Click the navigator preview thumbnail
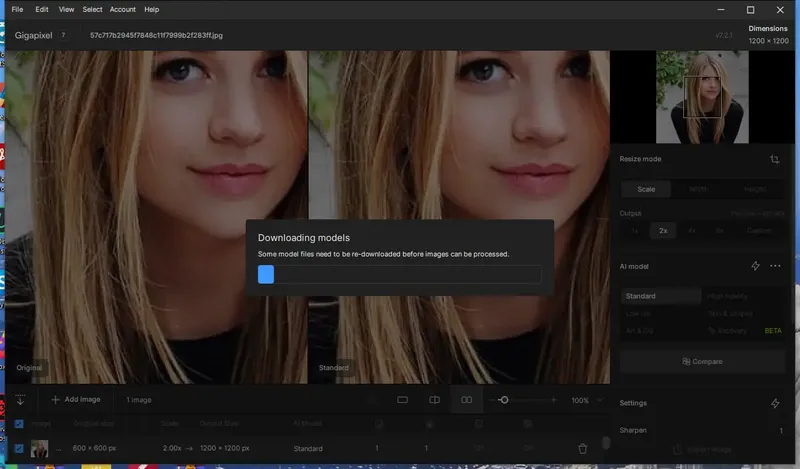 coord(701,98)
